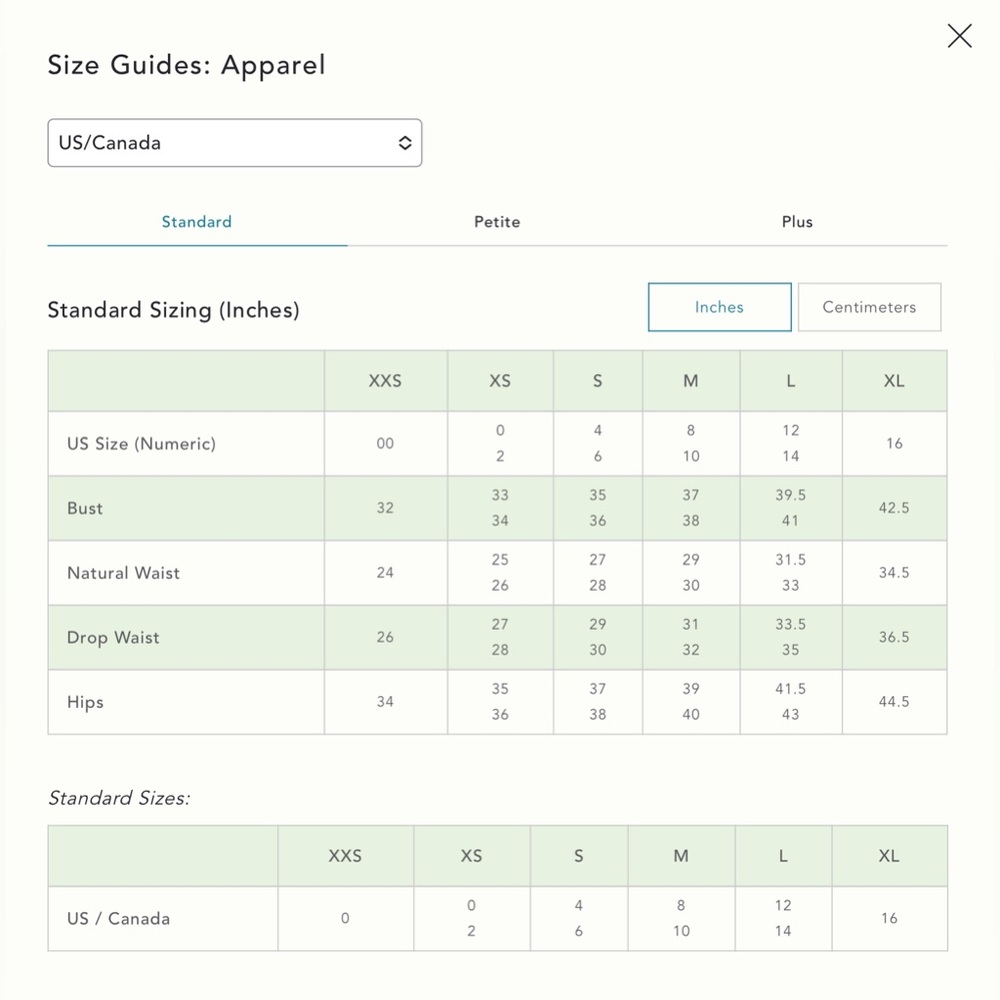Select the 44.5 hips measurement cell

click(894, 702)
